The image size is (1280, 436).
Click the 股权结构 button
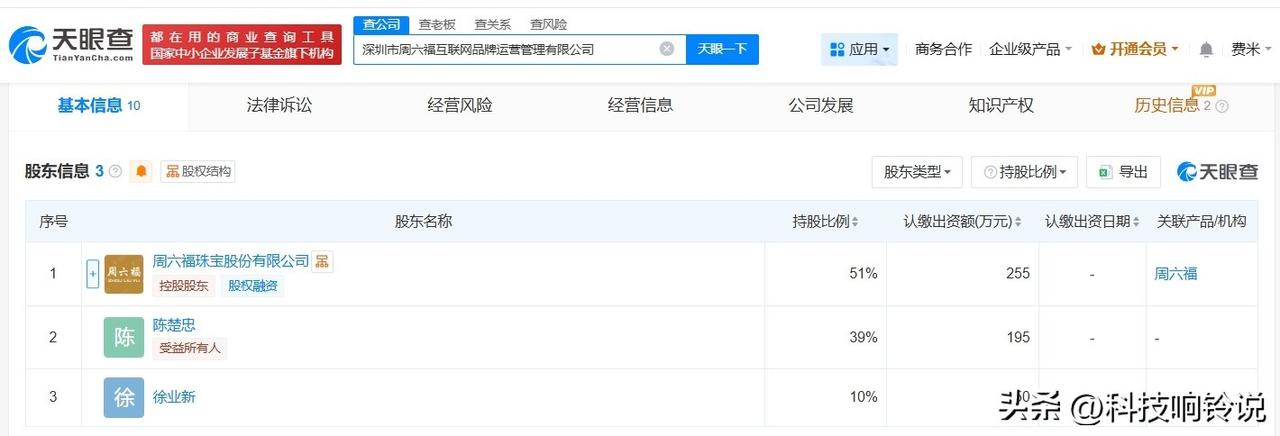pyautogui.click(x=198, y=172)
